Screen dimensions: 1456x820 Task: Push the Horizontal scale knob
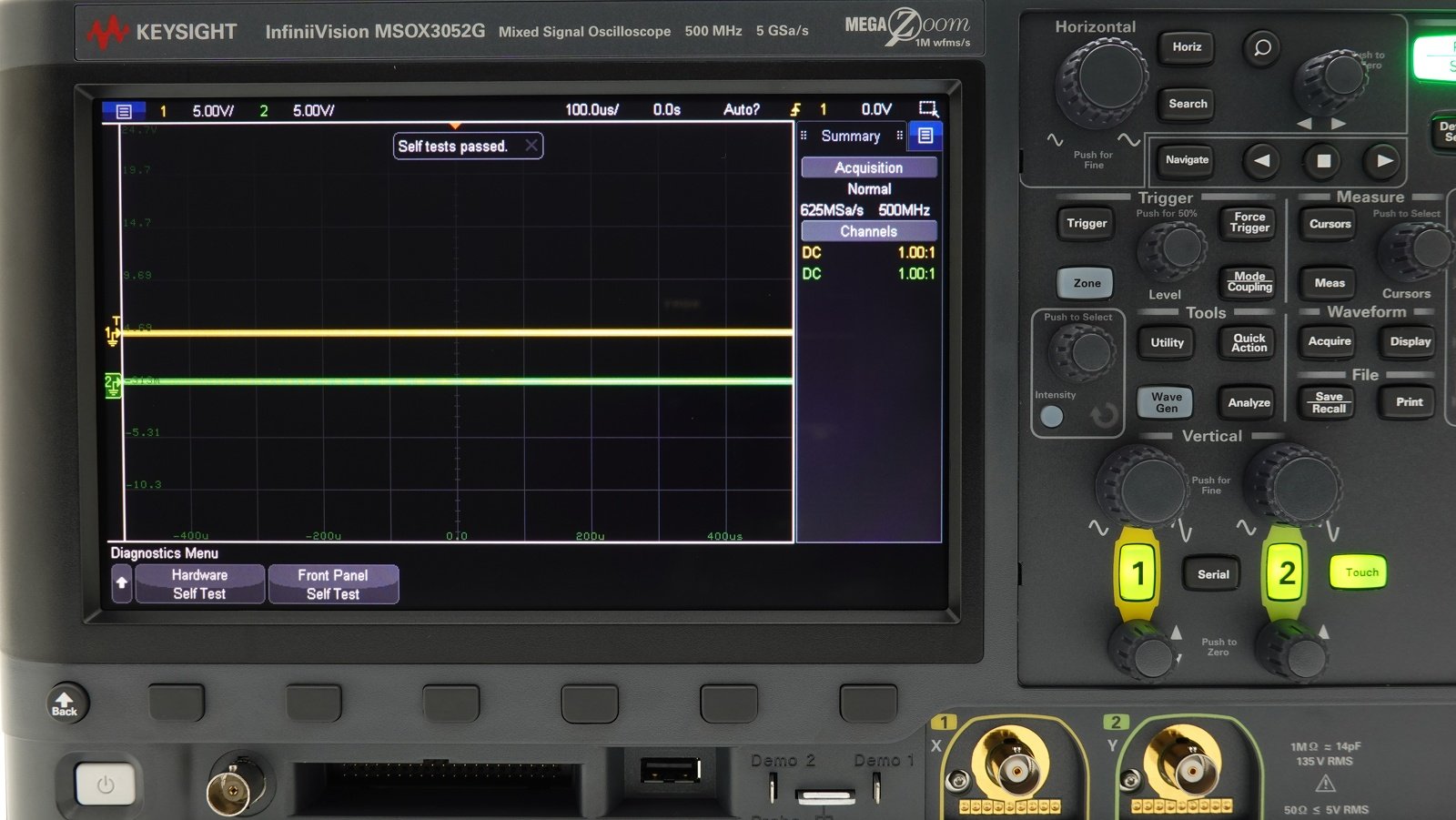(1102, 82)
